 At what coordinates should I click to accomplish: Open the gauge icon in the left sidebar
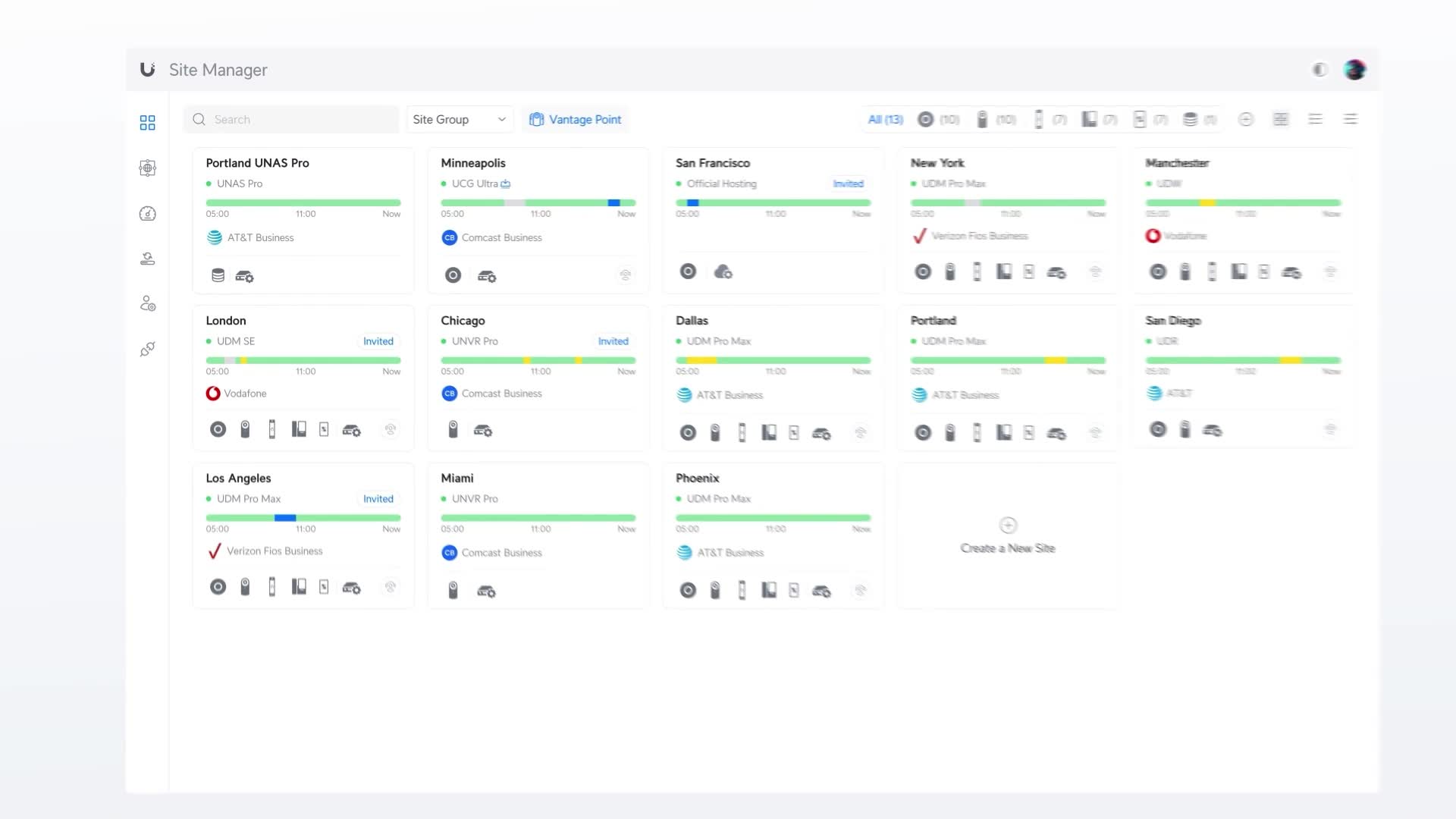(x=147, y=214)
